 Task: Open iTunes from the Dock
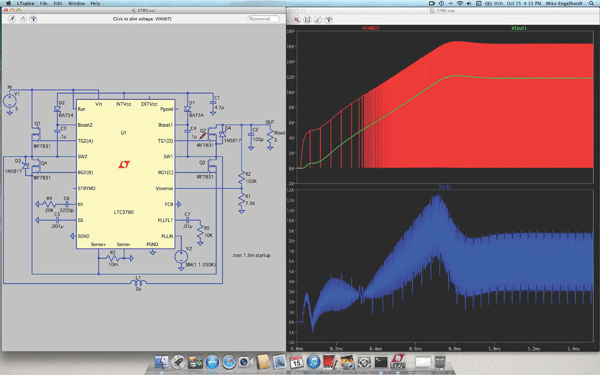(x=313, y=362)
